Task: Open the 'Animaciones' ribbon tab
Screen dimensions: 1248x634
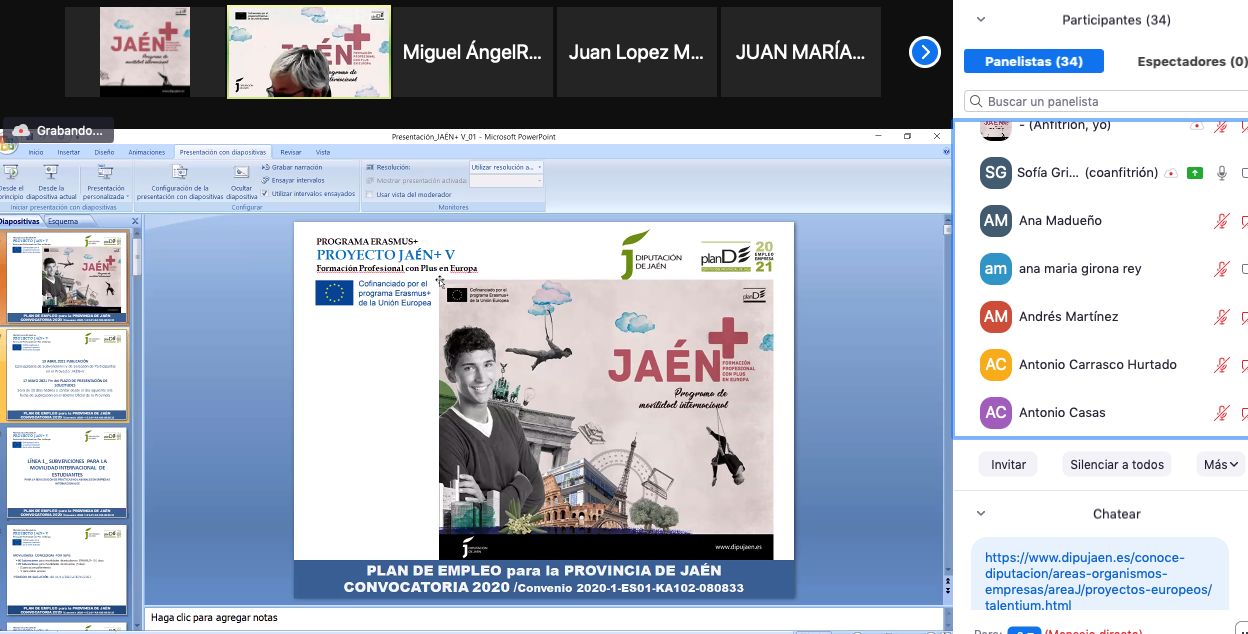Action: click(x=147, y=152)
